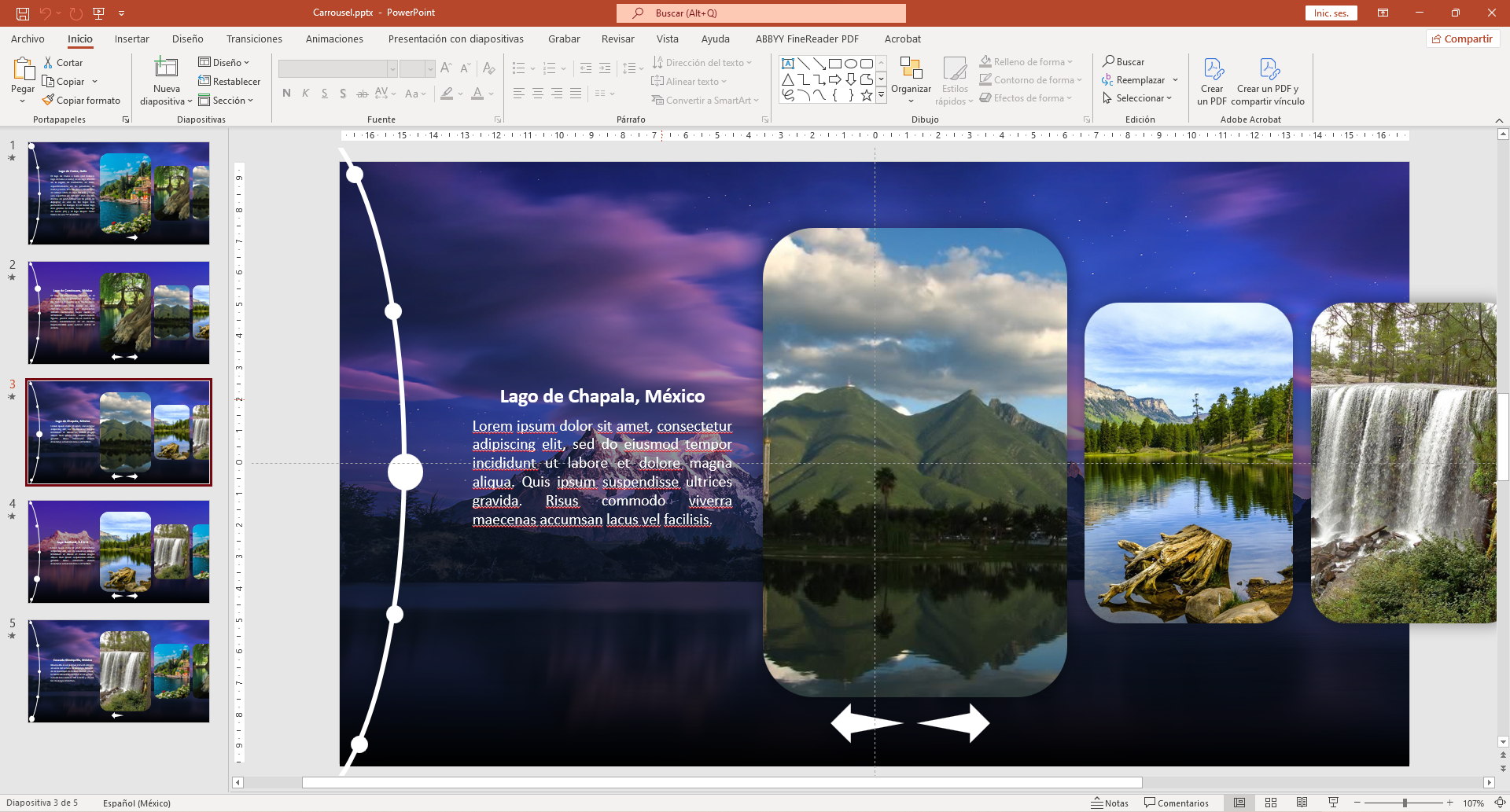Toggle the Notas pane

[x=1110, y=803]
